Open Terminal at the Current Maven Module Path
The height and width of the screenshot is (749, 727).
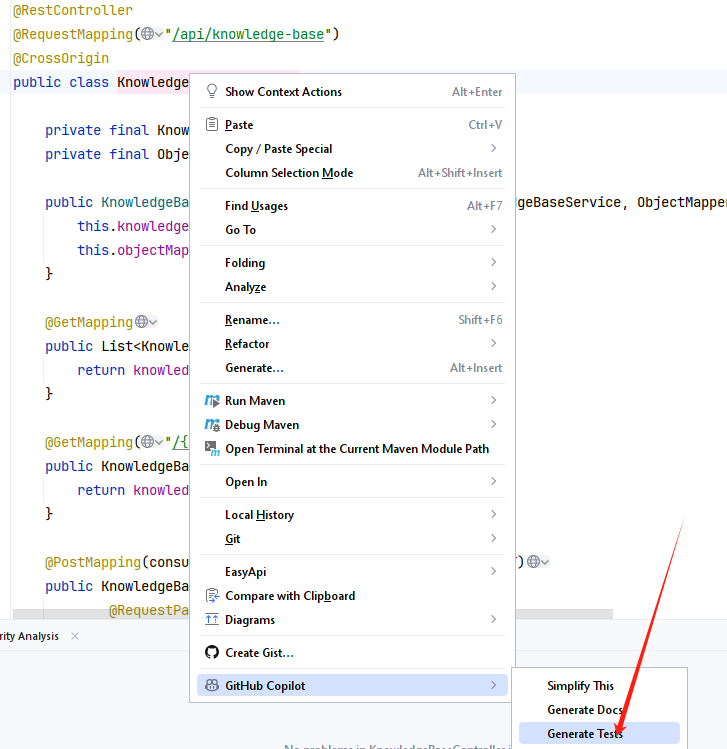[352, 449]
